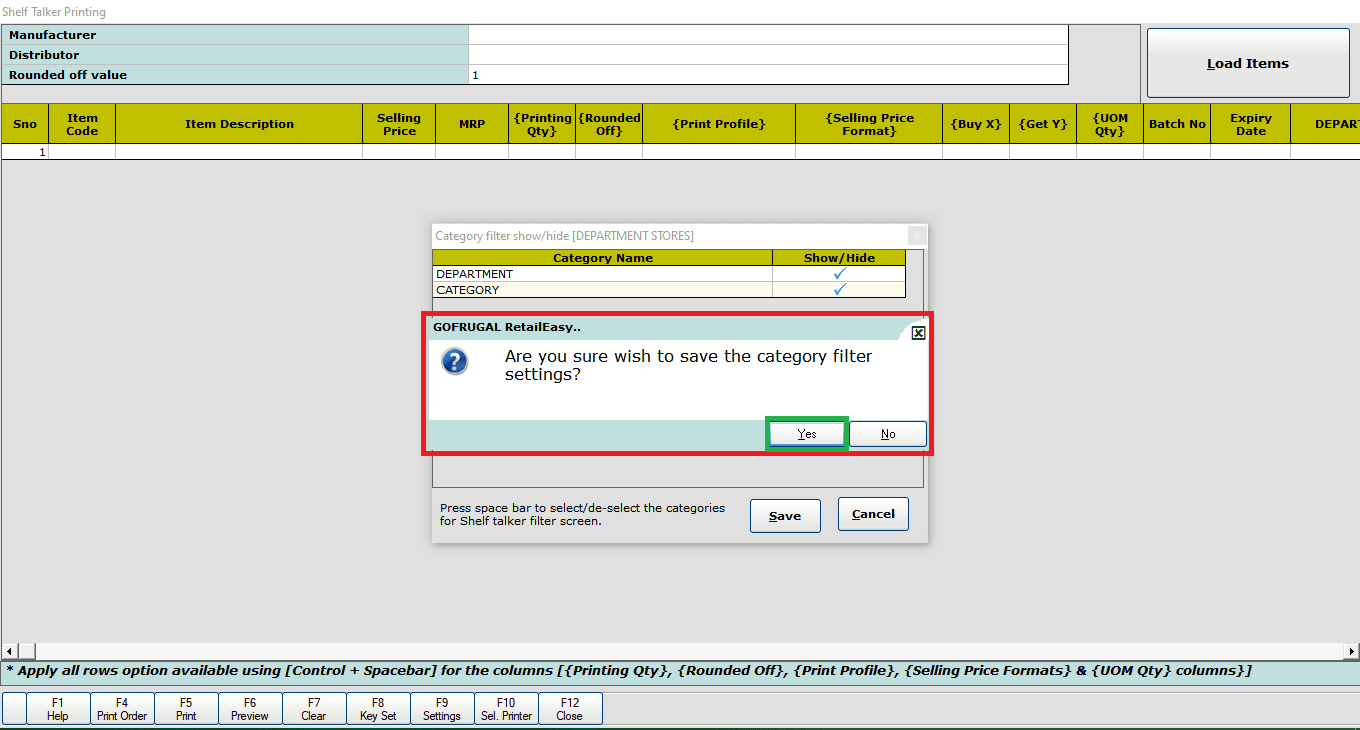The height and width of the screenshot is (730, 1360).
Task: Click the Item Description cell in row 1
Action: [239, 152]
